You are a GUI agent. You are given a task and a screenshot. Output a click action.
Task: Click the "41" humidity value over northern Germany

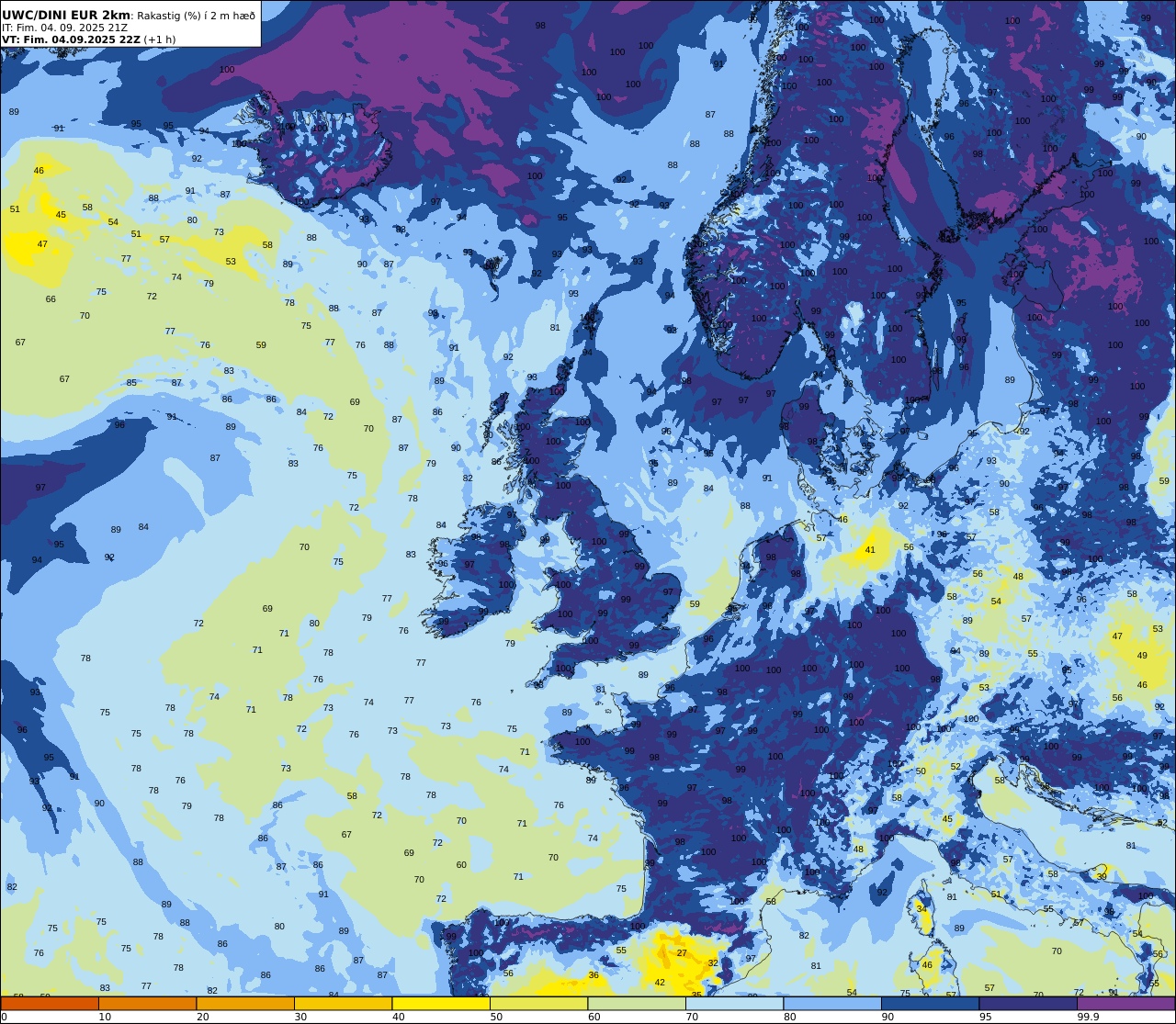pos(870,550)
